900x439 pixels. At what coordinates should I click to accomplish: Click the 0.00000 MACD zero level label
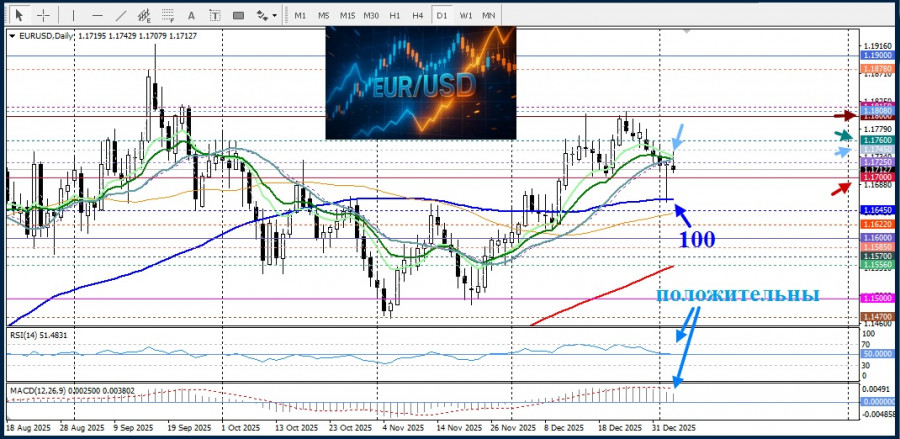(x=878, y=402)
